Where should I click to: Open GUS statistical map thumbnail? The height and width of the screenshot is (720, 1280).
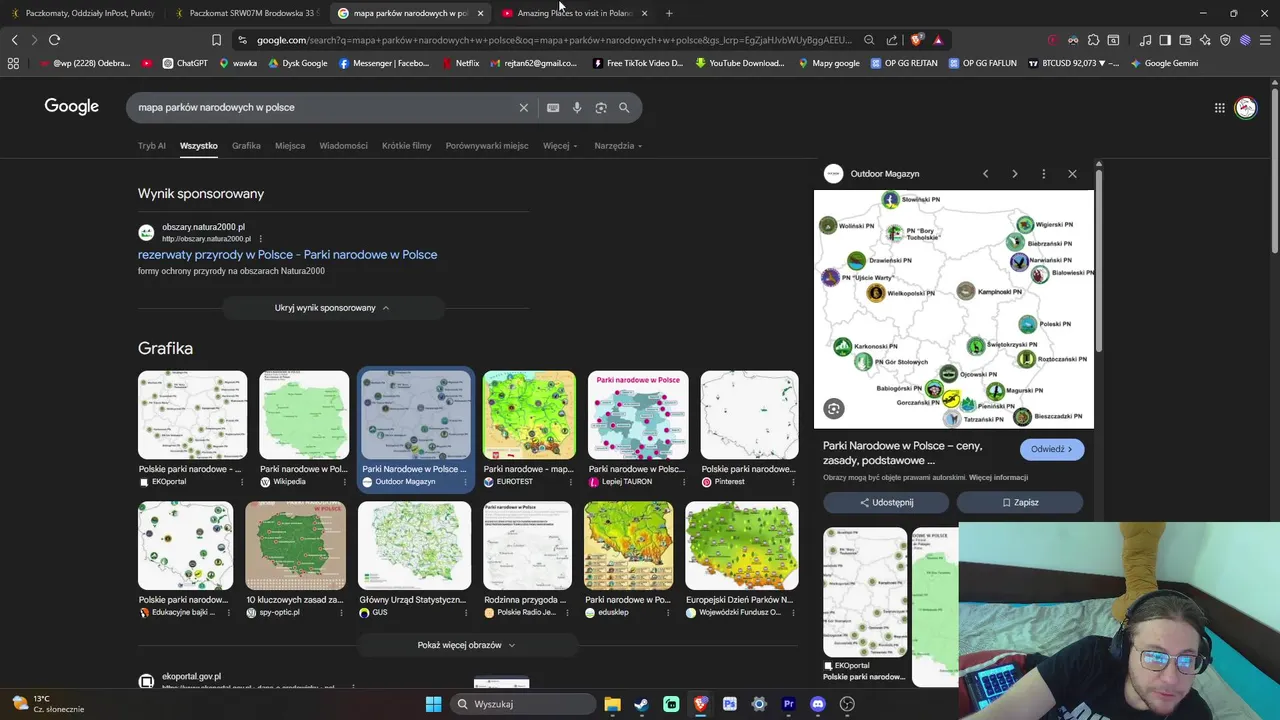414,546
